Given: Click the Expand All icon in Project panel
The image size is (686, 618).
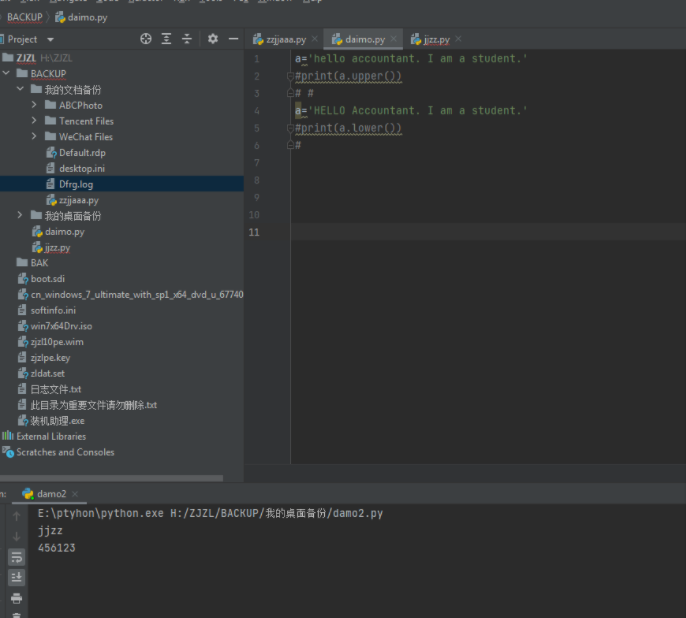Looking at the screenshot, I should click(166, 39).
